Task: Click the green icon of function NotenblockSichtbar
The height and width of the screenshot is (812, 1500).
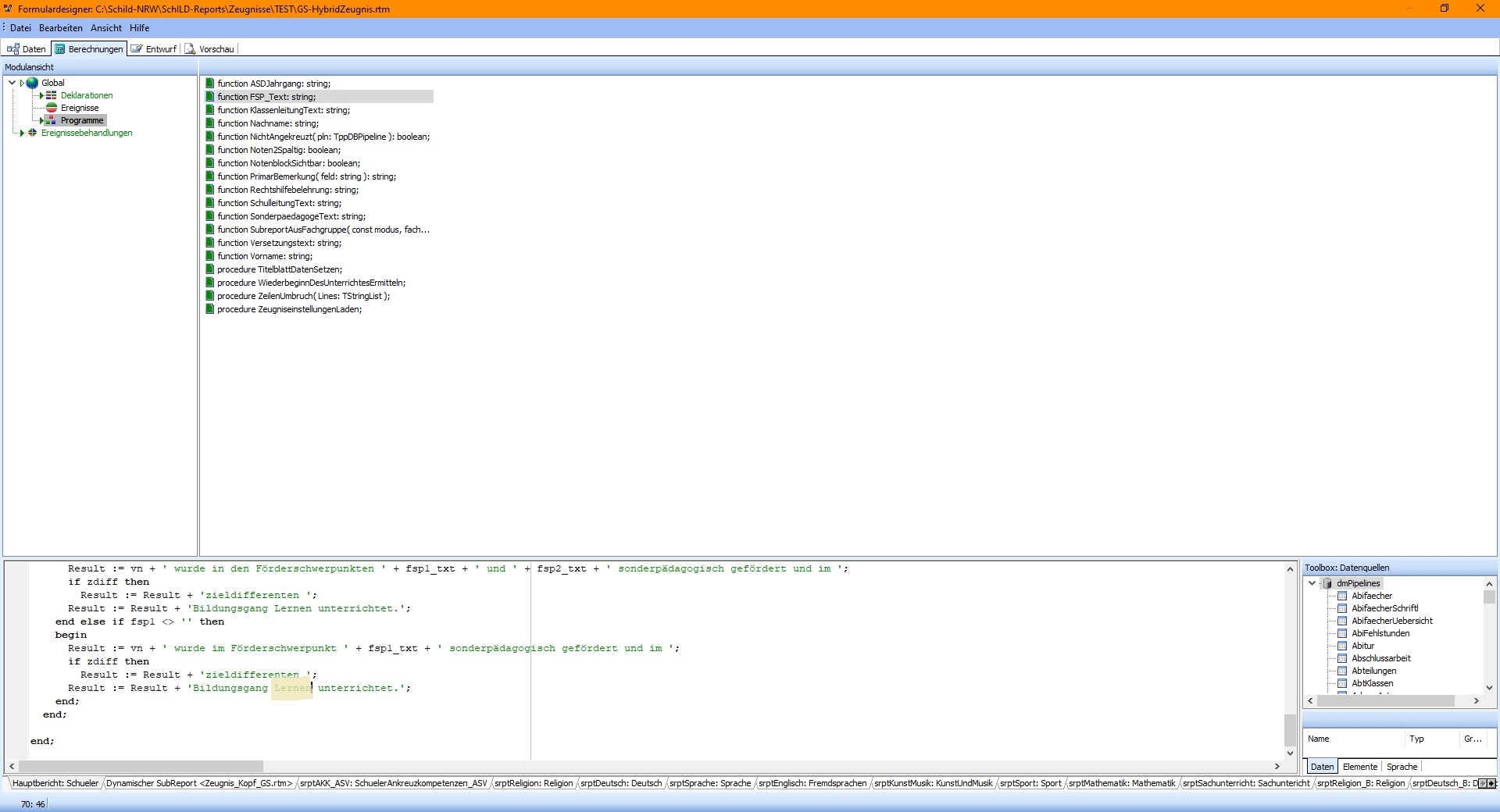Action: coord(210,163)
